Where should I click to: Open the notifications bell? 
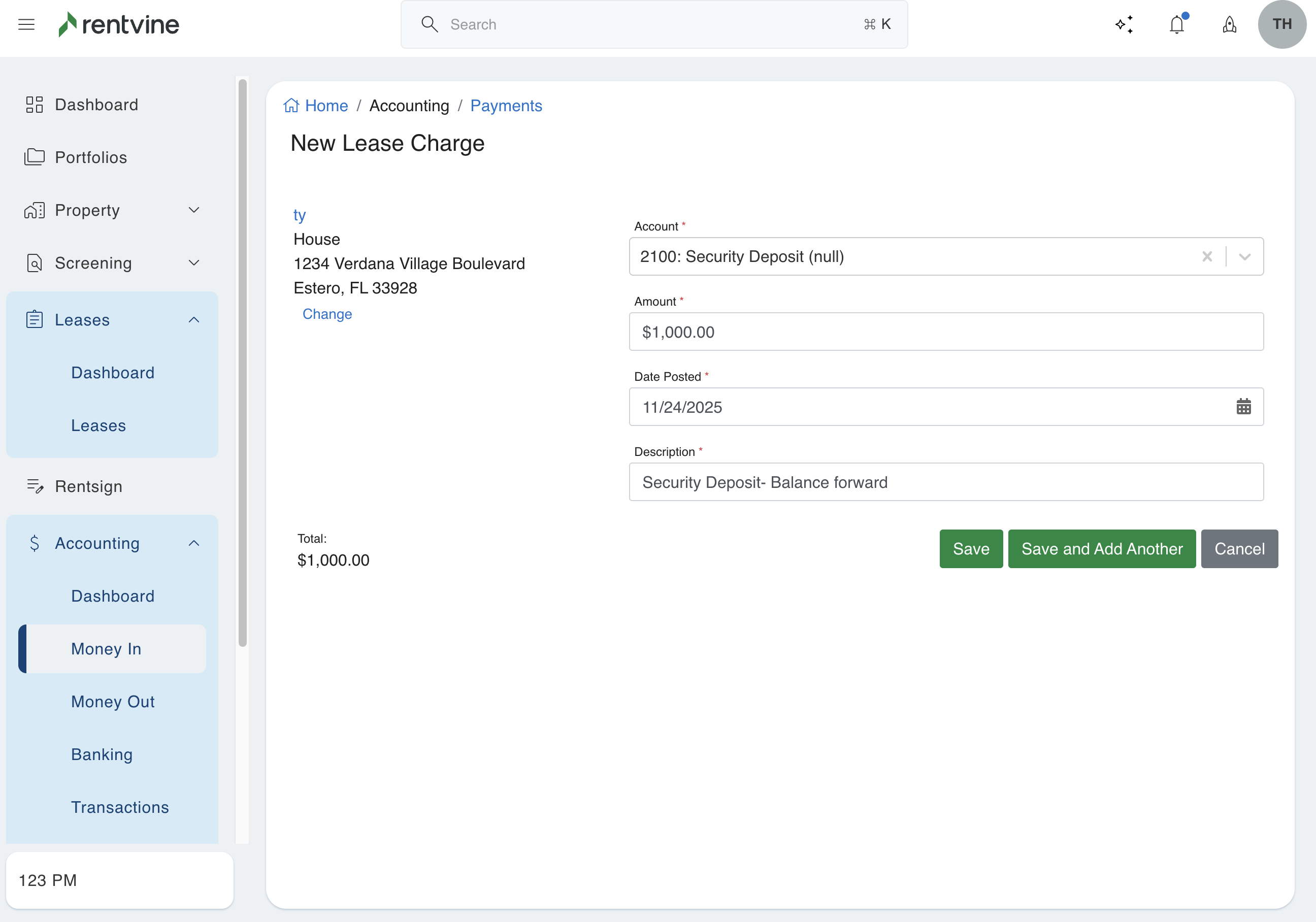click(x=1177, y=24)
